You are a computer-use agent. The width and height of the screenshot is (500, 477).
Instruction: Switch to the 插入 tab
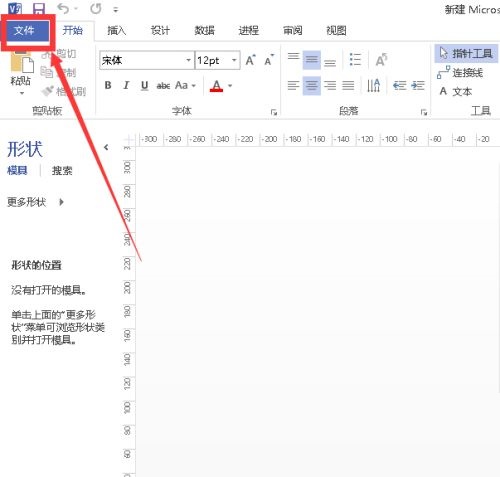(x=117, y=30)
